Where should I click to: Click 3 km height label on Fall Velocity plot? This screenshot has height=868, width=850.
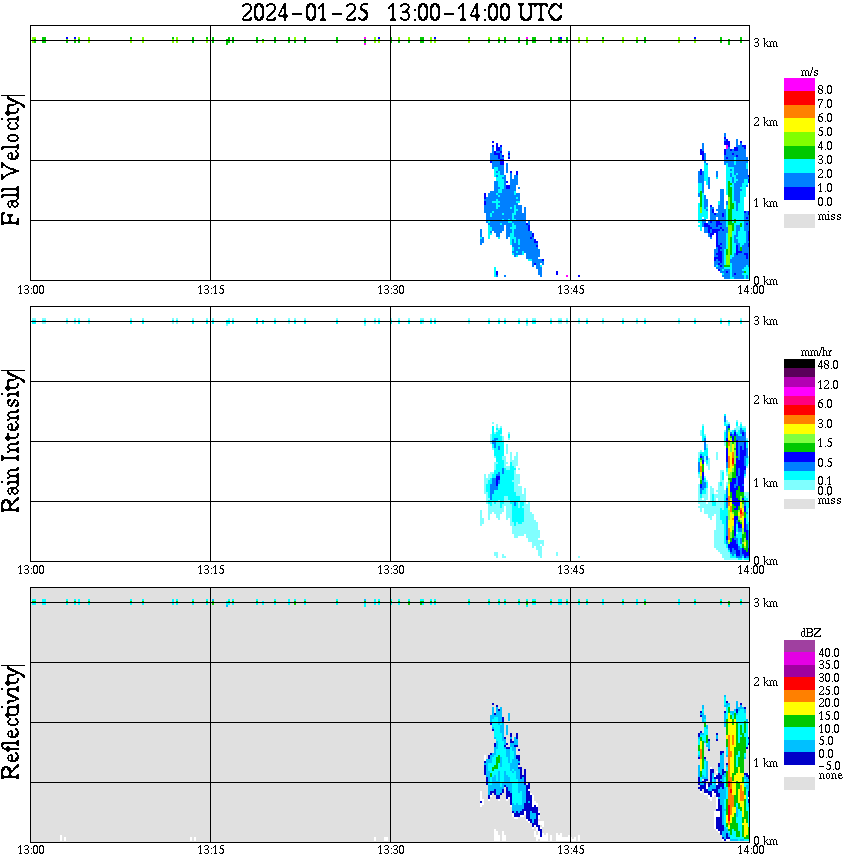pyautogui.click(x=765, y=43)
